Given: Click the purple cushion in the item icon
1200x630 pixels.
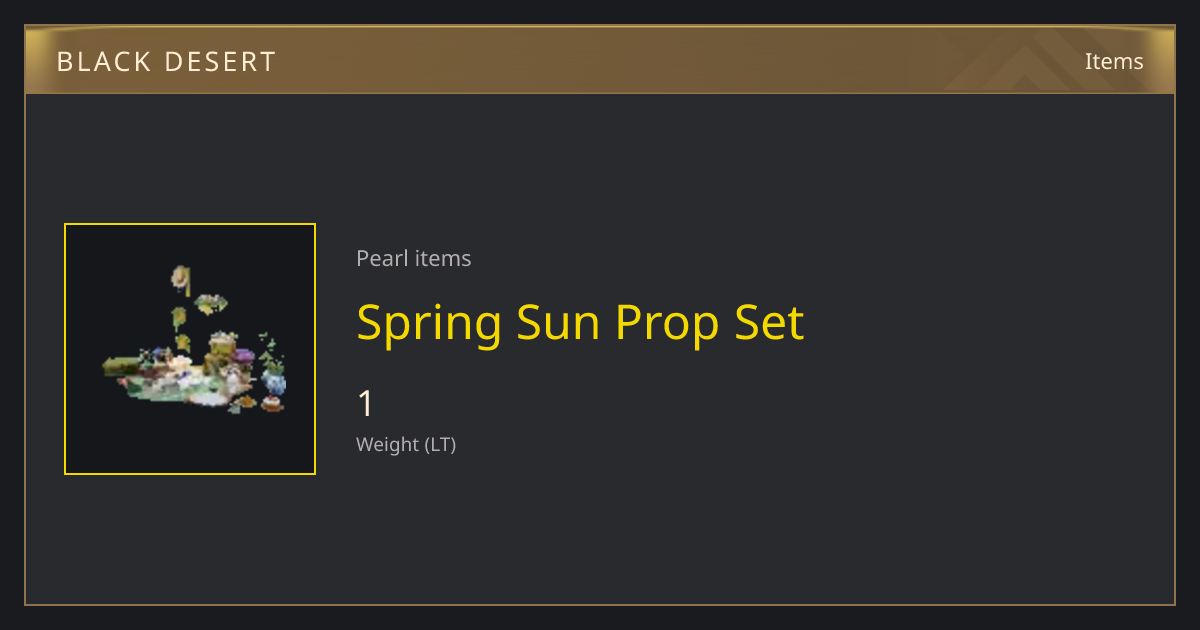Looking at the screenshot, I should pyautogui.click(x=244, y=355).
